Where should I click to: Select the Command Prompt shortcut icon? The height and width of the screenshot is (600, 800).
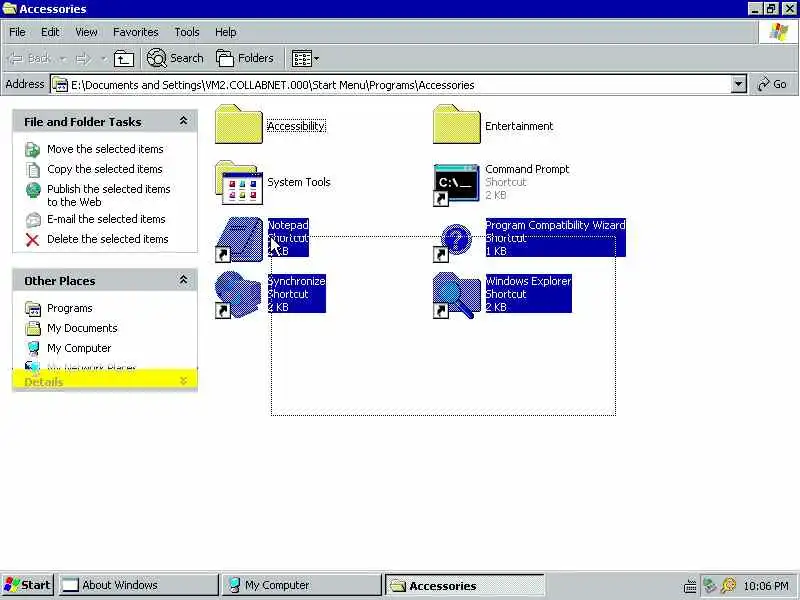pyautogui.click(x=456, y=184)
